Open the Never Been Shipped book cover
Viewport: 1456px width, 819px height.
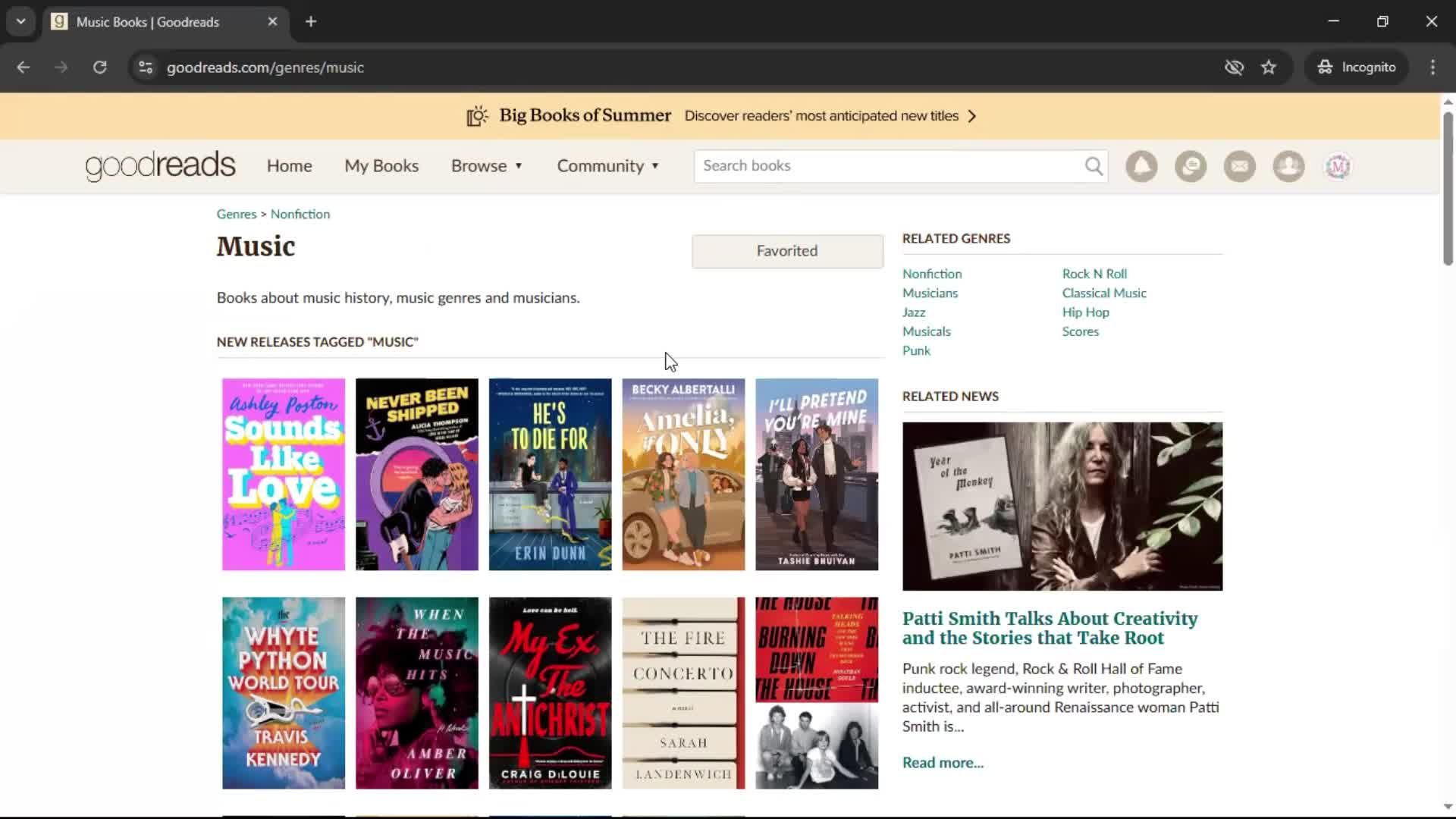coord(417,475)
